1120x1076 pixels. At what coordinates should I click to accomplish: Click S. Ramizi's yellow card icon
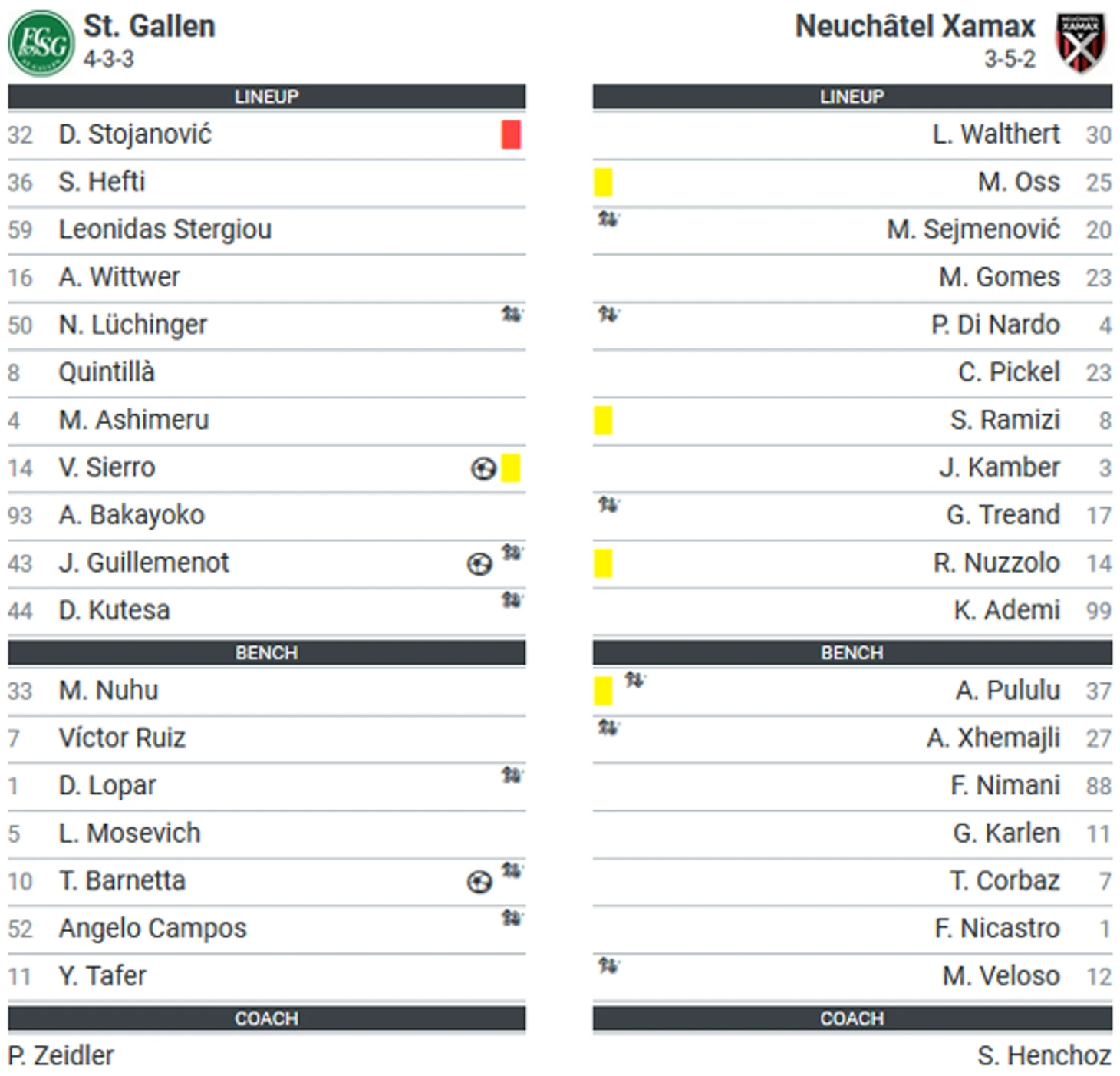[604, 421]
